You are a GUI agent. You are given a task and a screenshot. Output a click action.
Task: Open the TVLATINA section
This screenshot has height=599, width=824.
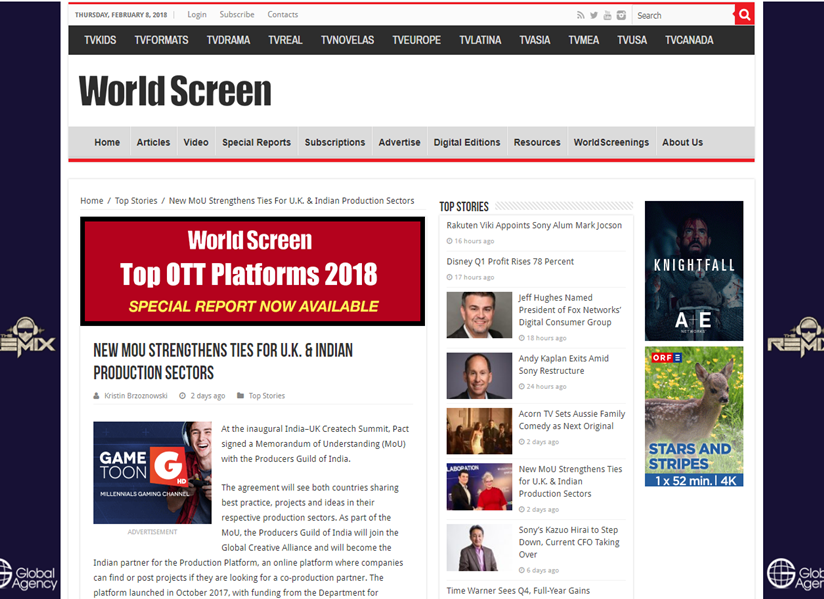point(480,40)
